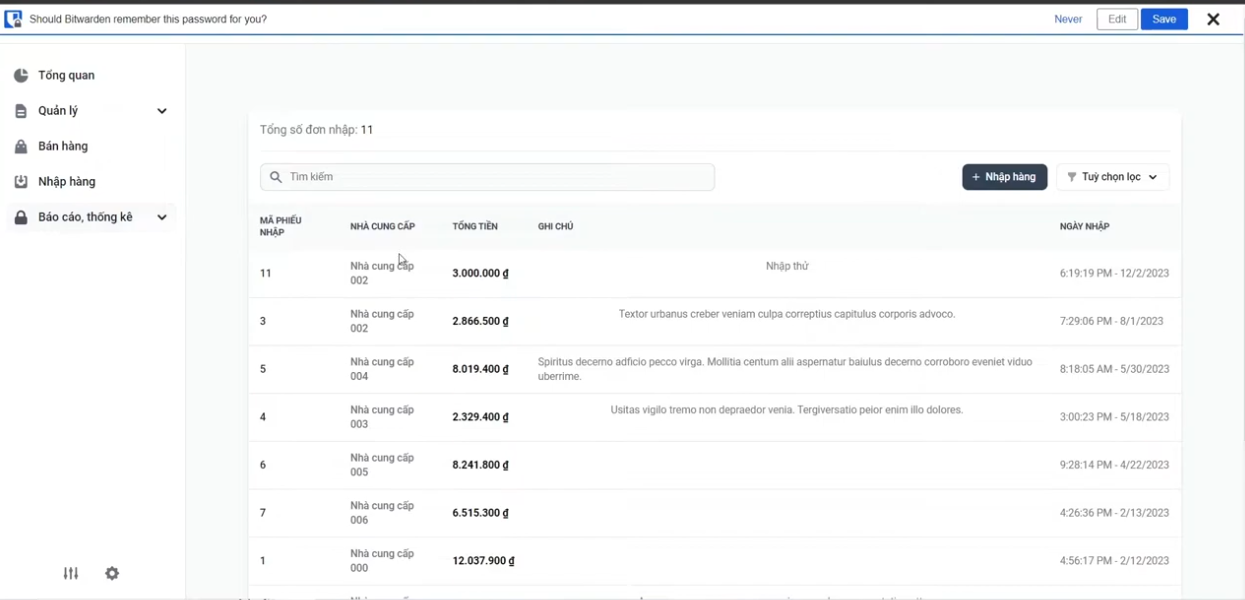
Task: Click the Bitwarden shield logo icon
Action: [13, 19]
